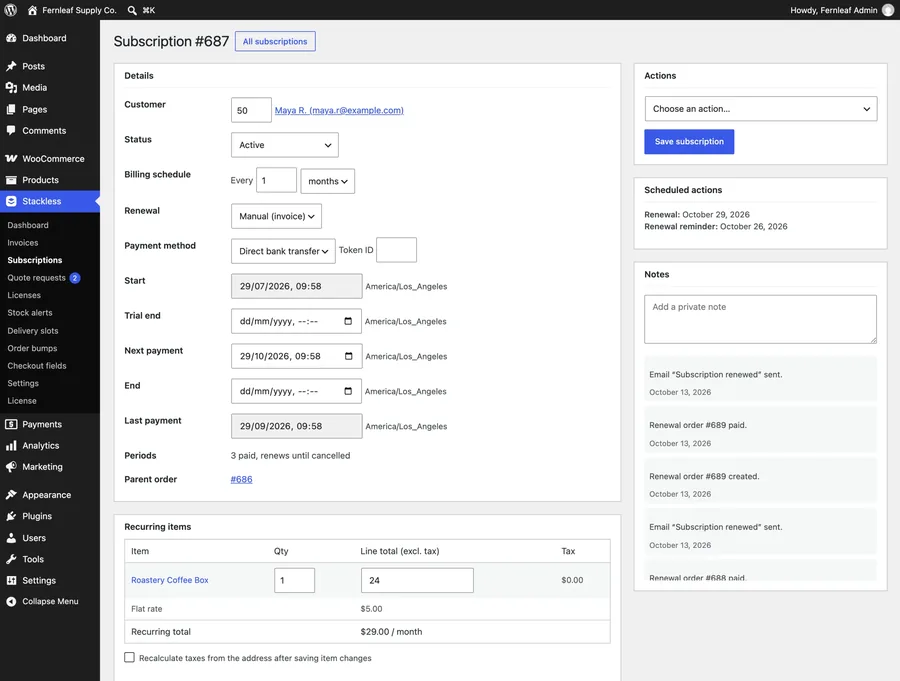900x681 pixels.
Task: Open Quote requests submenu item
Action: pyautogui.click(x=37, y=278)
